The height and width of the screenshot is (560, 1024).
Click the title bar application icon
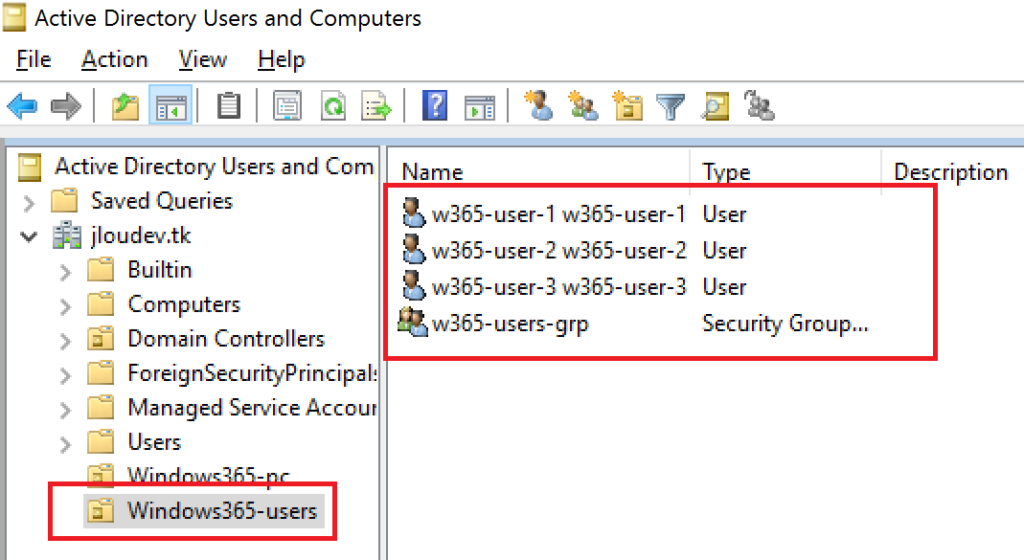(14, 18)
